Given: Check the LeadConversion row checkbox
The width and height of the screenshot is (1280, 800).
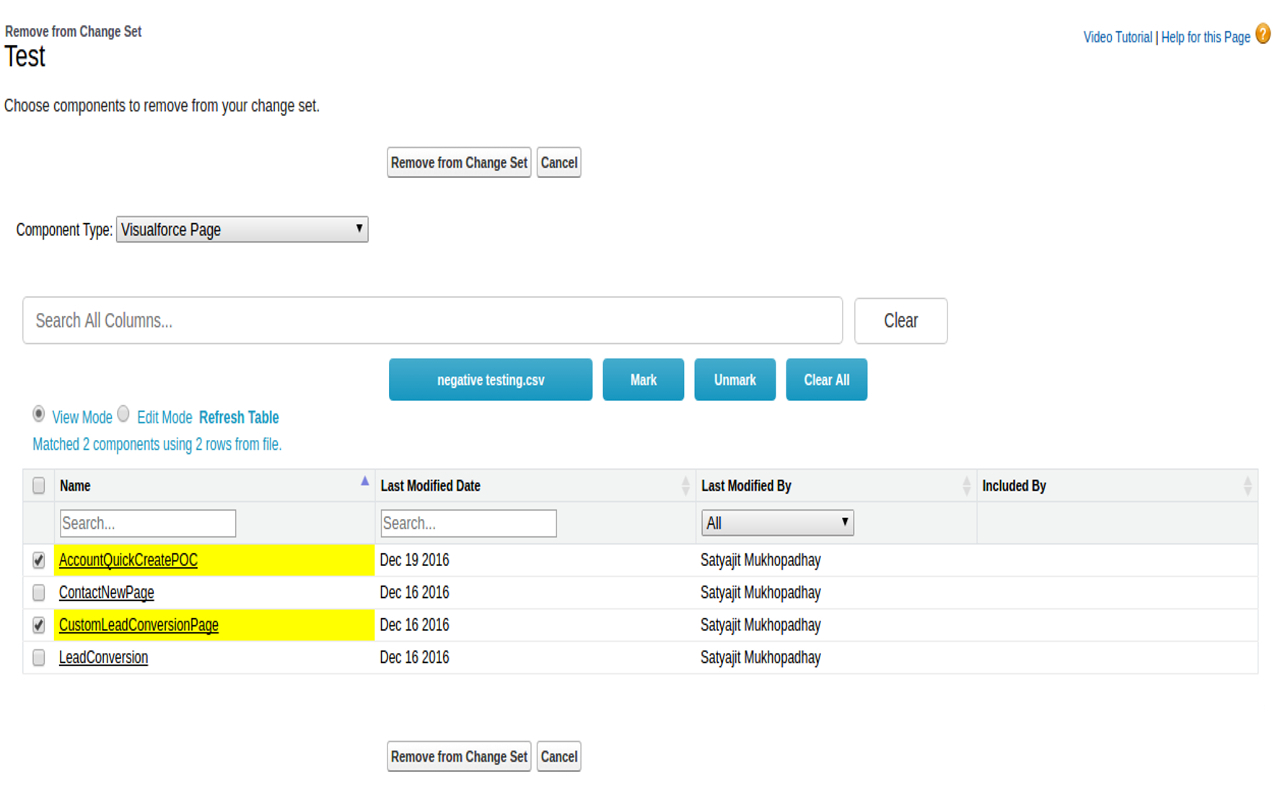Looking at the screenshot, I should coord(39,658).
